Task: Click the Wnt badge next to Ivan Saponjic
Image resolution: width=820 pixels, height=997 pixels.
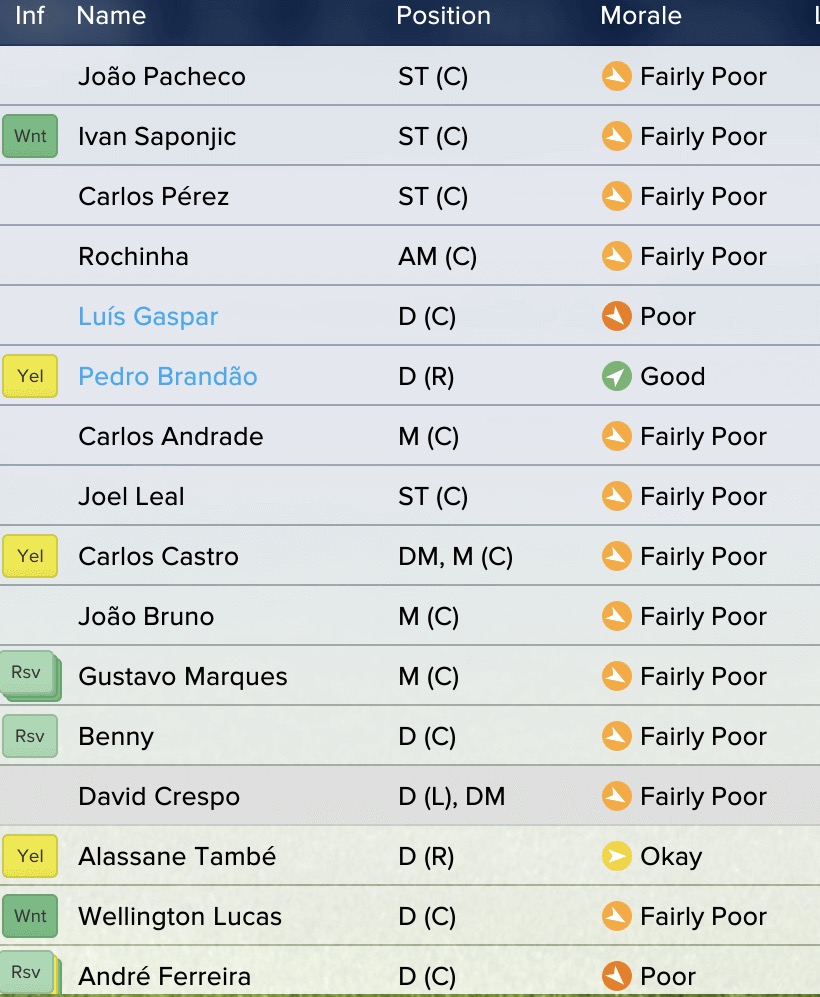Action: pyautogui.click(x=30, y=136)
